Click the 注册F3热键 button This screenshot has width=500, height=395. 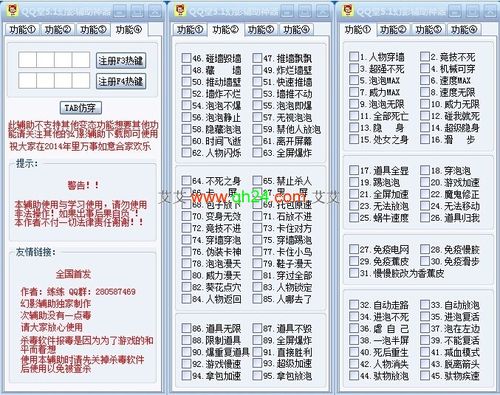(121, 61)
